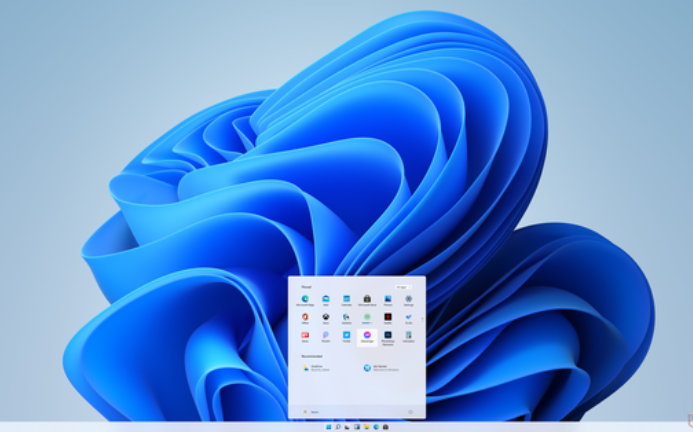The image size is (693, 434).
Task: Launch Microsoft Store from pinned apps
Action: 367,301
